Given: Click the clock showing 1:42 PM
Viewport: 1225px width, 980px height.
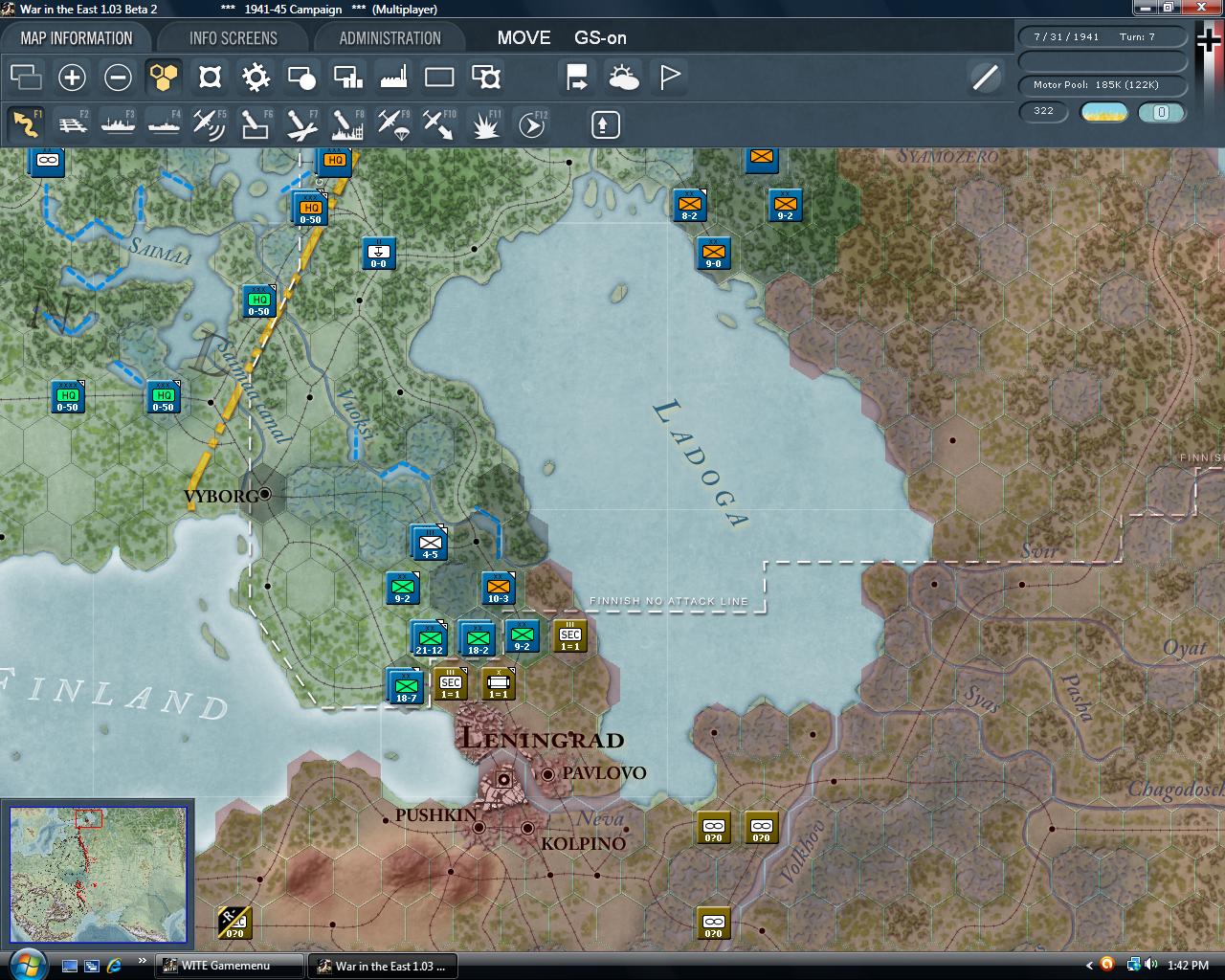Looking at the screenshot, I should click(x=1188, y=966).
